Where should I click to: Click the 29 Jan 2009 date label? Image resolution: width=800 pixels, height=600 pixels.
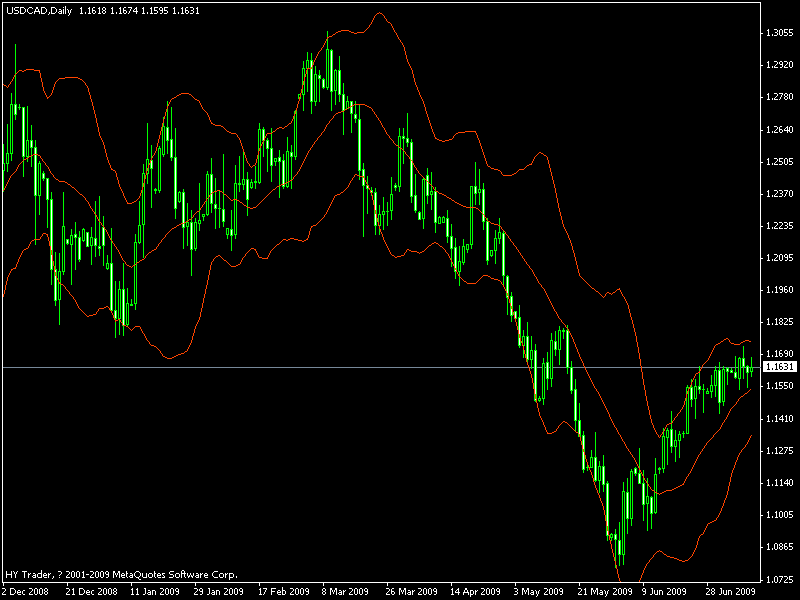[218, 592]
